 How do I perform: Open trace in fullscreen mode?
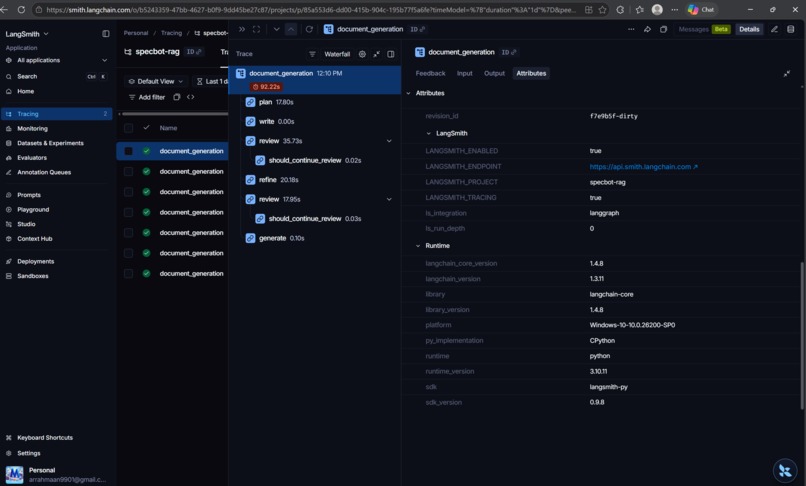[x=257, y=29]
